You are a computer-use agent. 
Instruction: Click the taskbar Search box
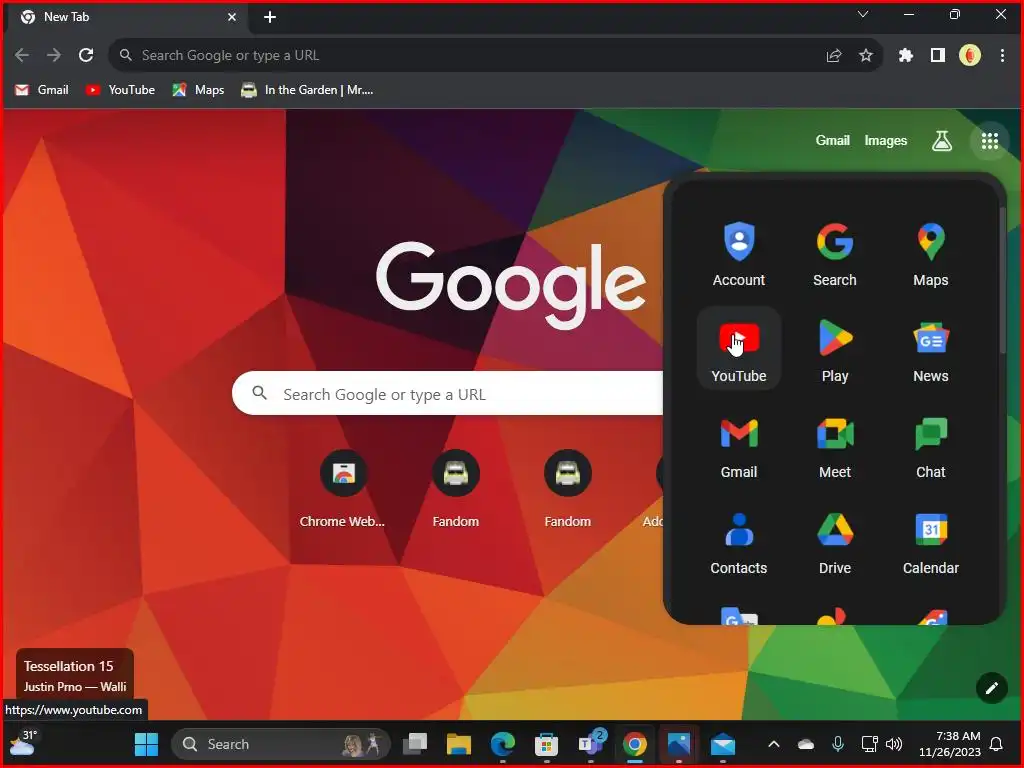[281, 744]
